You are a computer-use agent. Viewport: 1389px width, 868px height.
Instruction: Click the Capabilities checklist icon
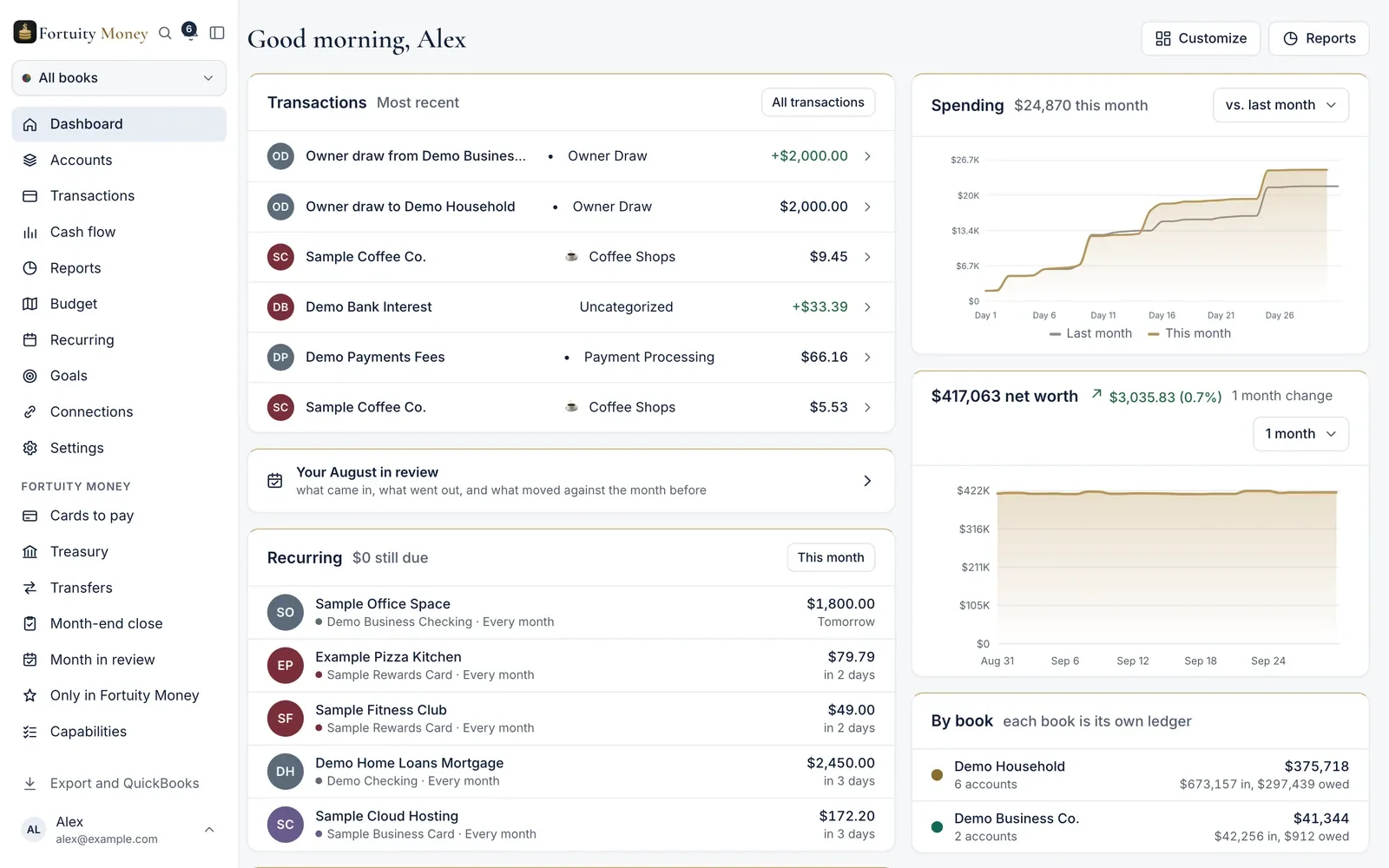tap(30, 732)
